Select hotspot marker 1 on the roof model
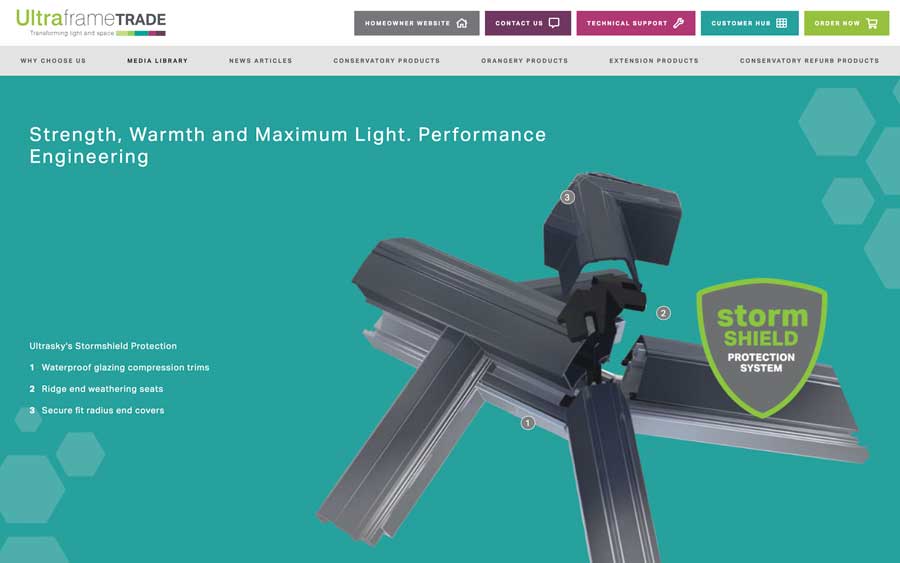The width and height of the screenshot is (900, 563). [x=528, y=423]
